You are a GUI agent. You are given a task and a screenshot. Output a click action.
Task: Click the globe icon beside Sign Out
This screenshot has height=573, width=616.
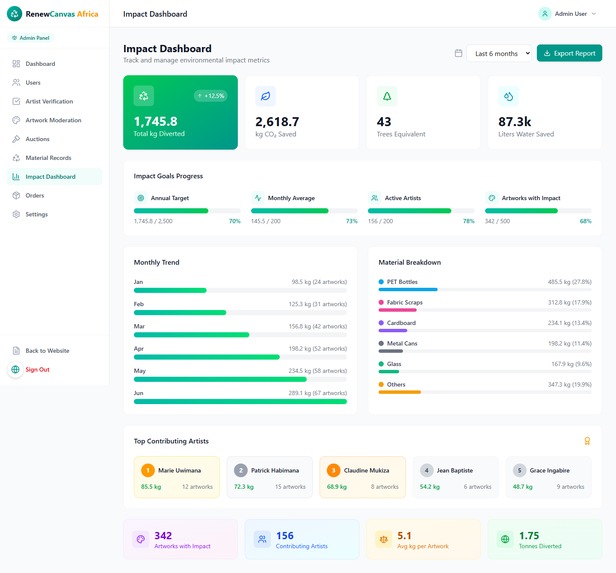[15, 370]
